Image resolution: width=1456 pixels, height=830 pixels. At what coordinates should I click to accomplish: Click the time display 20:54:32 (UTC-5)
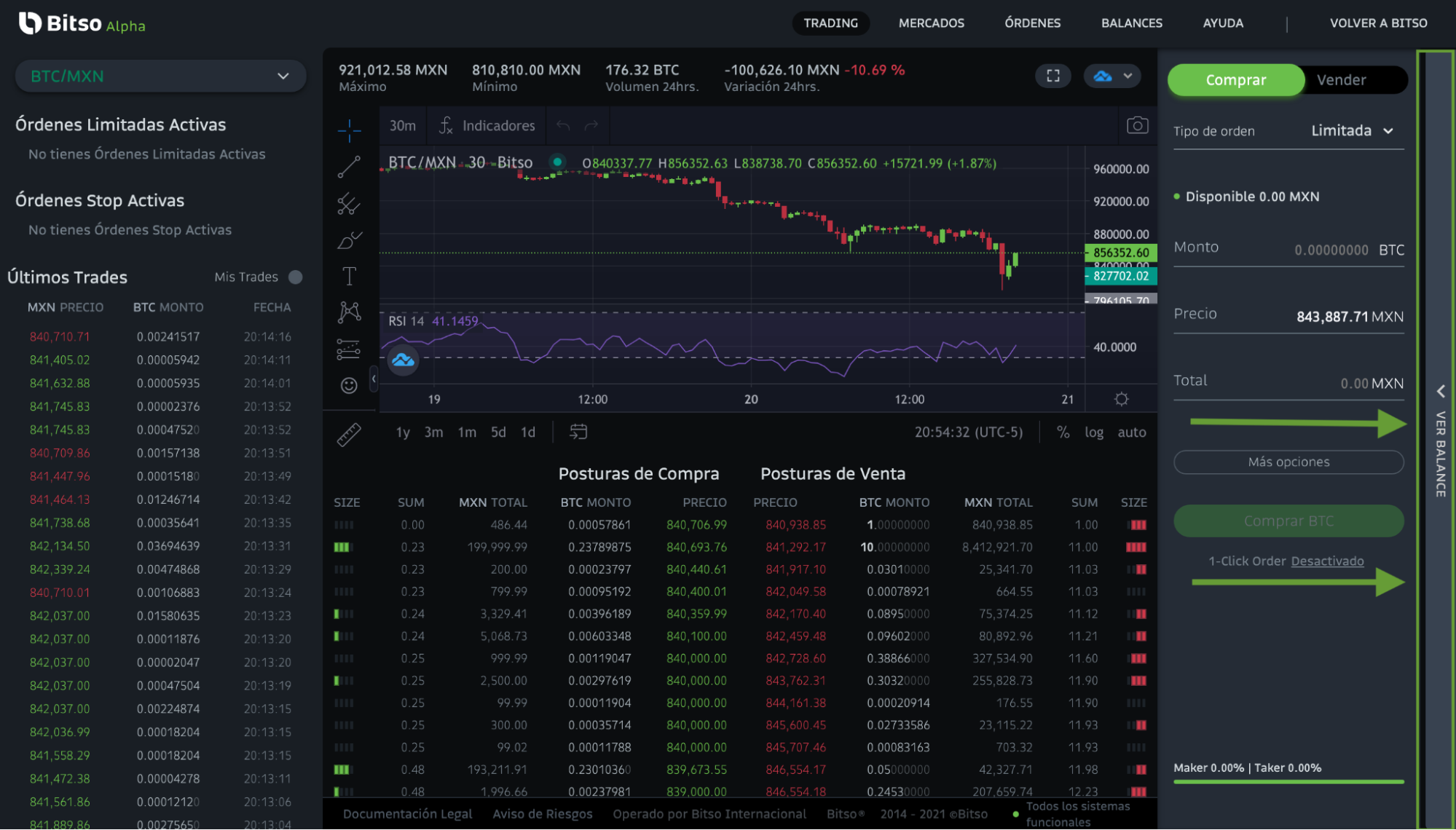tap(969, 432)
